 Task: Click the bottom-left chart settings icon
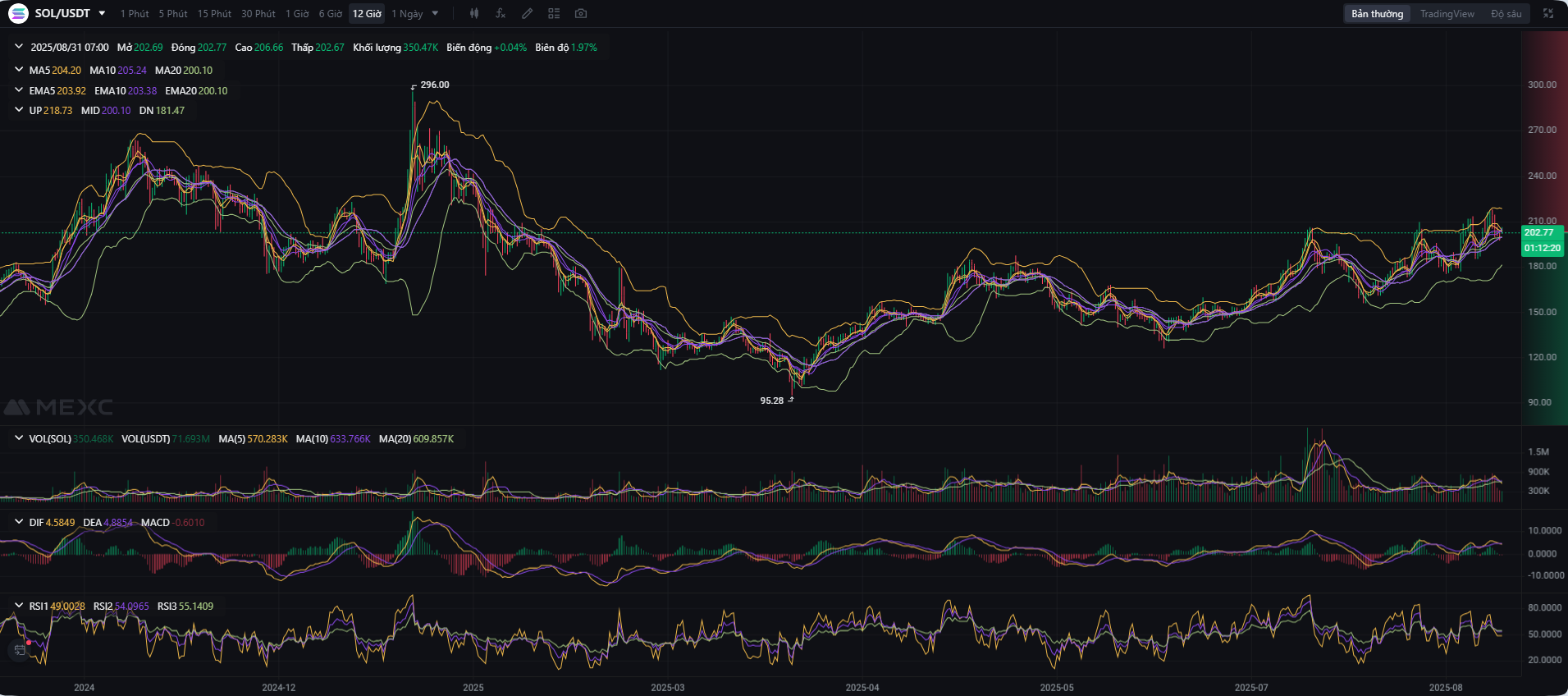pos(20,650)
